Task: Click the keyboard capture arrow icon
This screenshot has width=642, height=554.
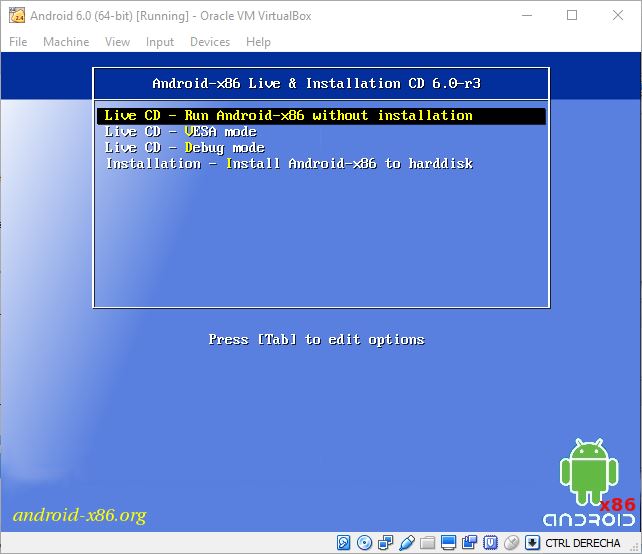Action: tap(532, 543)
